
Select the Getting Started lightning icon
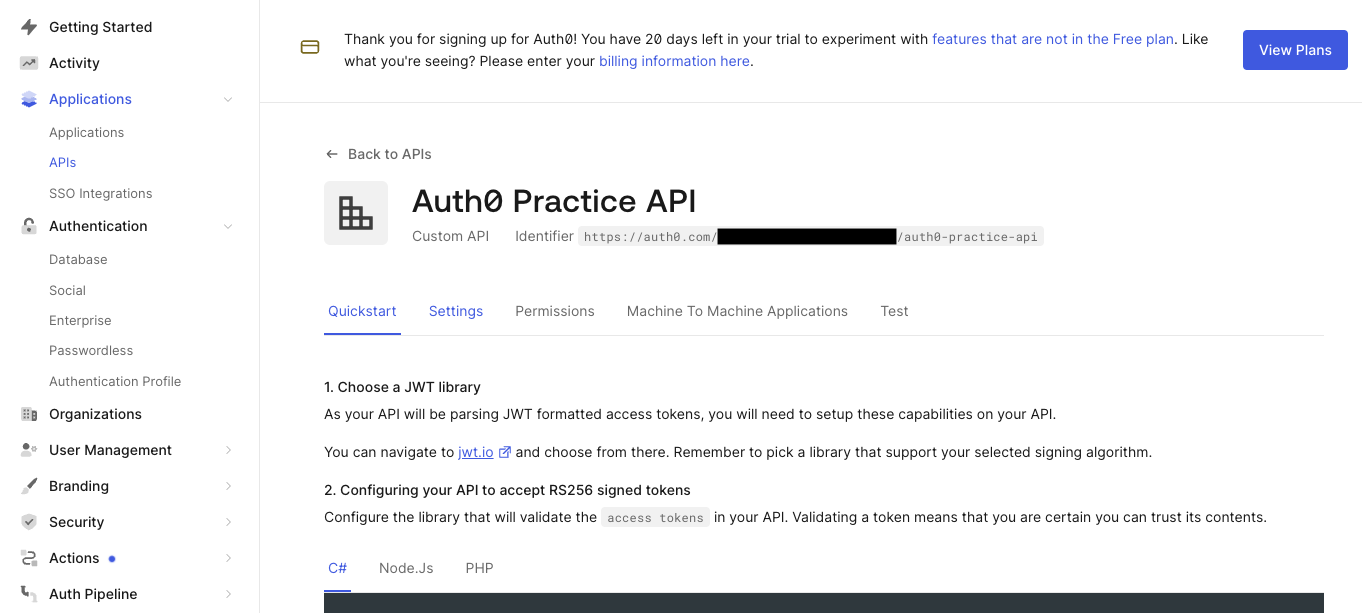point(29,26)
